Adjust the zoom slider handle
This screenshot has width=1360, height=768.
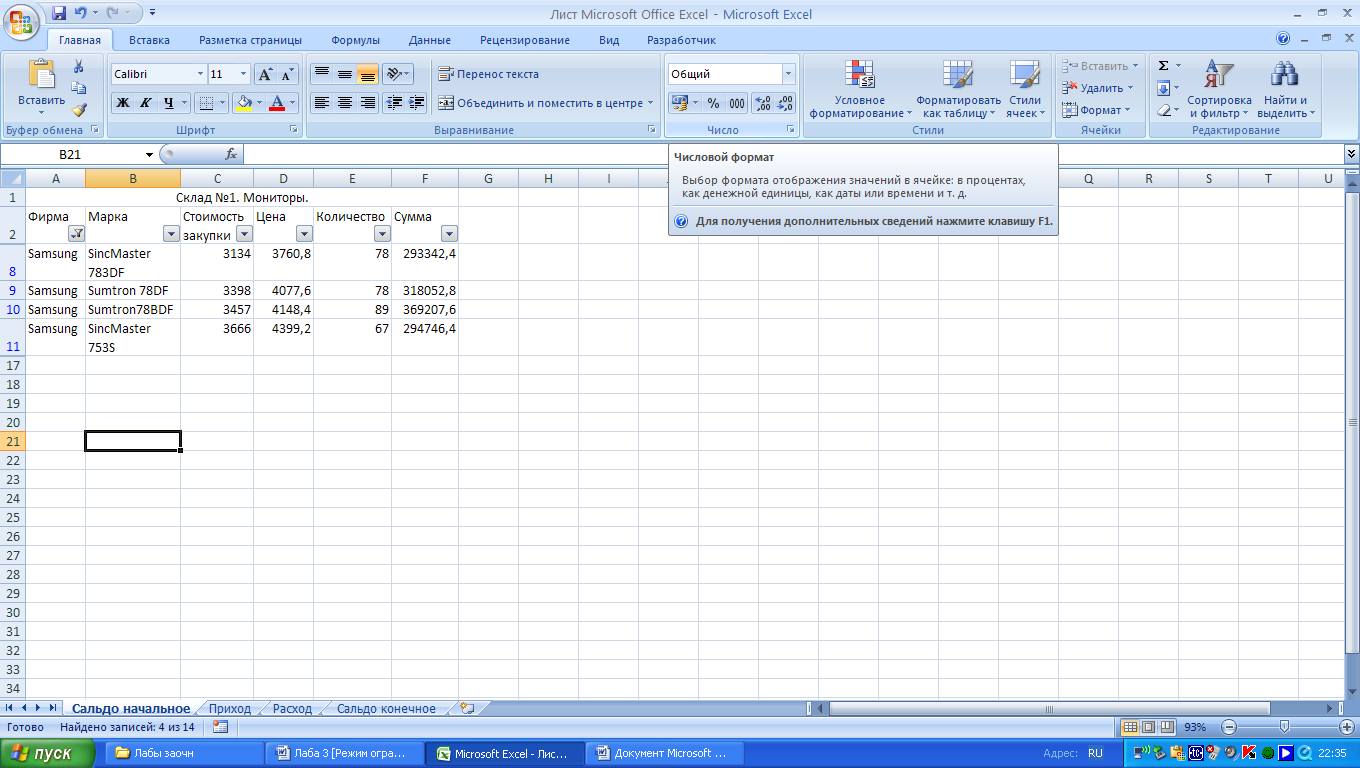click(x=1284, y=727)
